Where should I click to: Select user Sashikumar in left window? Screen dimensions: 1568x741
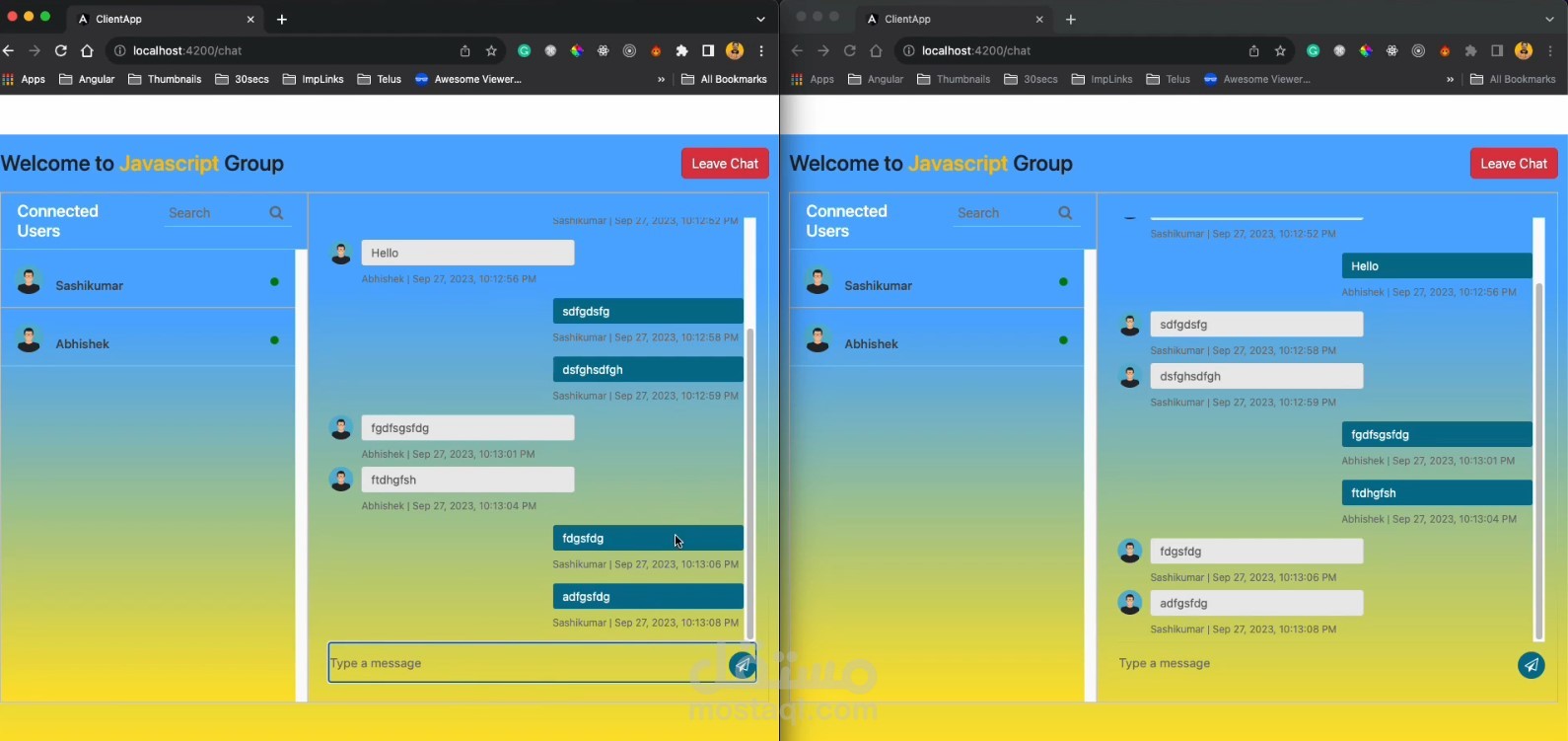point(148,281)
